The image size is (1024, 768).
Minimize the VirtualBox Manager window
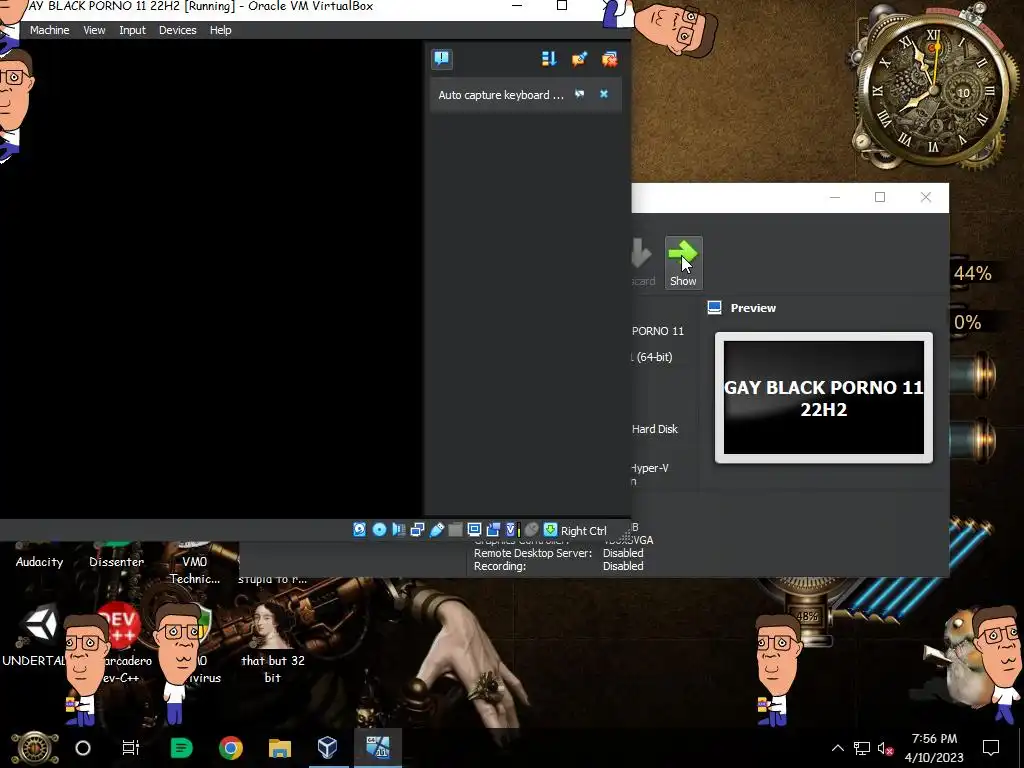pyautogui.click(x=835, y=197)
